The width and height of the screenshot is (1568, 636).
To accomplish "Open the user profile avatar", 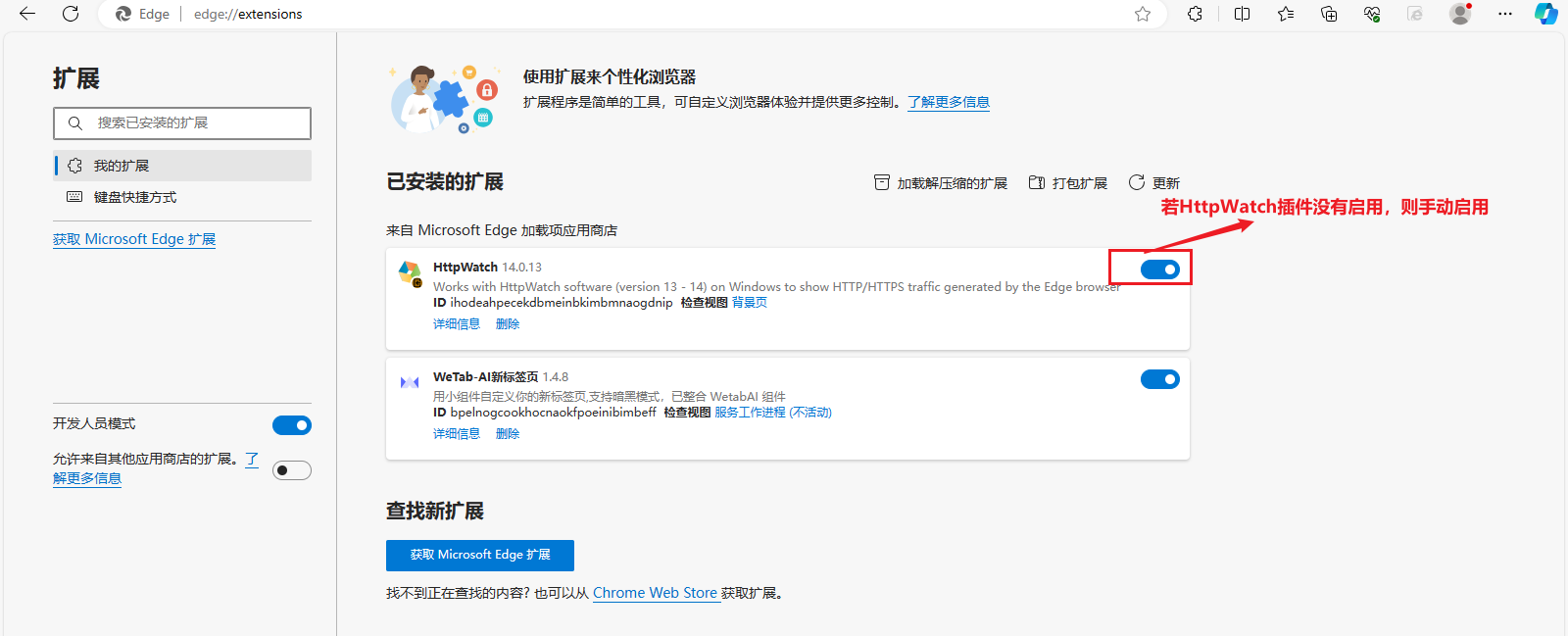I will coord(1460,14).
